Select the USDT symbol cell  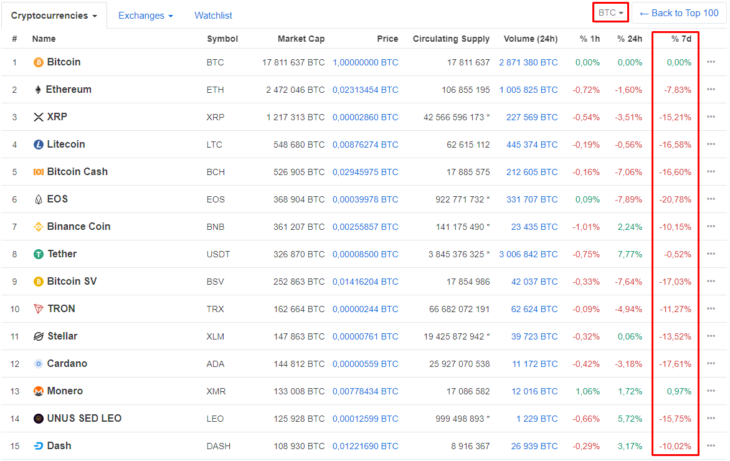click(218, 254)
